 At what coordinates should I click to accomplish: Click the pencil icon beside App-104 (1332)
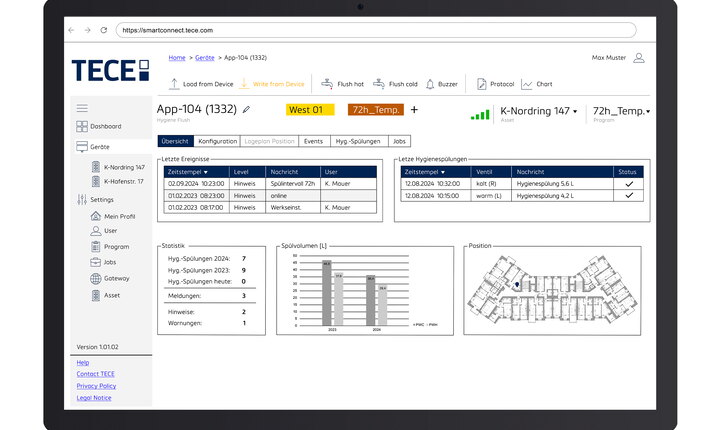click(x=247, y=110)
